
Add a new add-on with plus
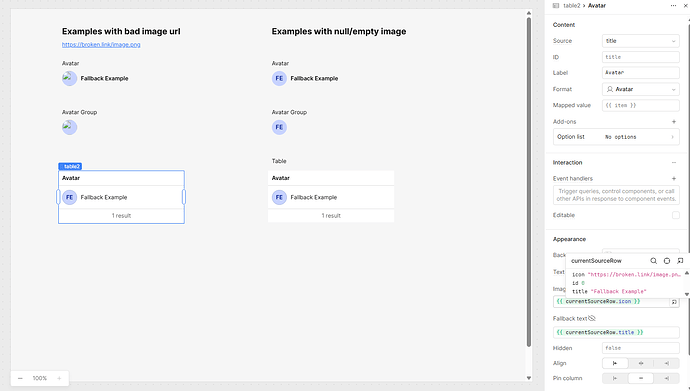click(674, 122)
